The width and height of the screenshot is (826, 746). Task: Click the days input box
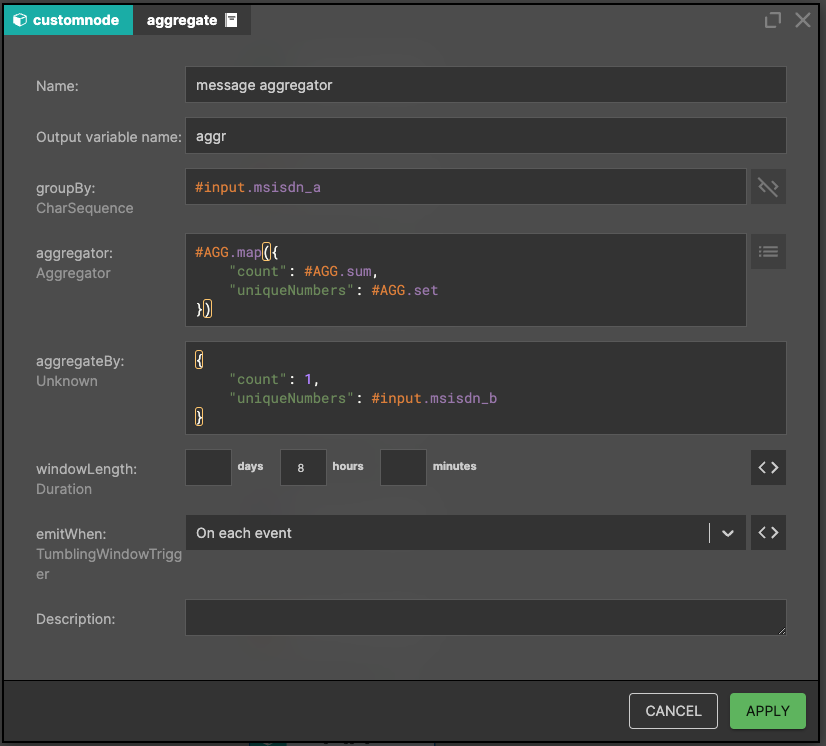(x=209, y=467)
